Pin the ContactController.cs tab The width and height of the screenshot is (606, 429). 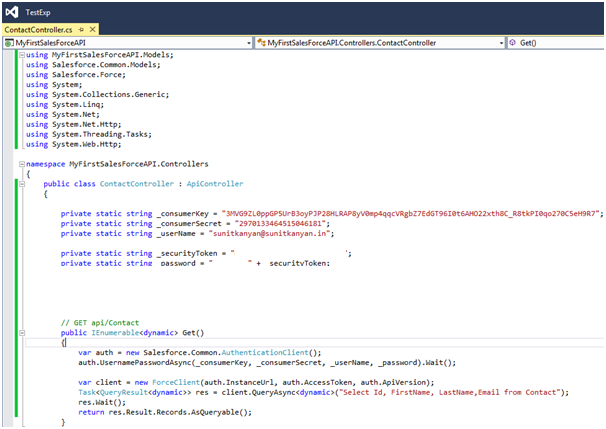[x=81, y=29]
